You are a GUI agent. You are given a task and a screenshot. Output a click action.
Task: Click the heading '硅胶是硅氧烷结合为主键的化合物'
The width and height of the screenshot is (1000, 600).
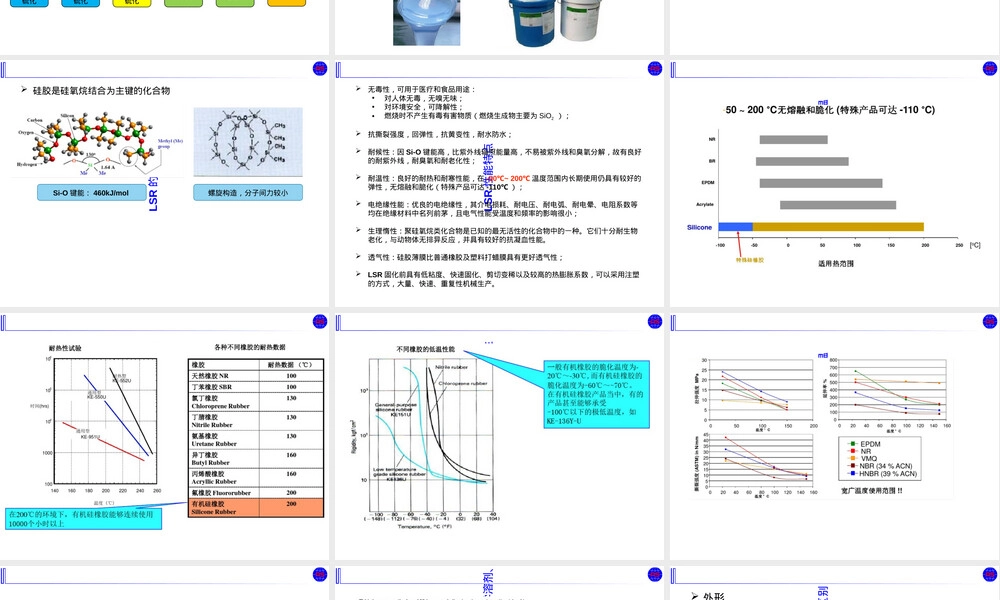pyautogui.click(x=101, y=91)
